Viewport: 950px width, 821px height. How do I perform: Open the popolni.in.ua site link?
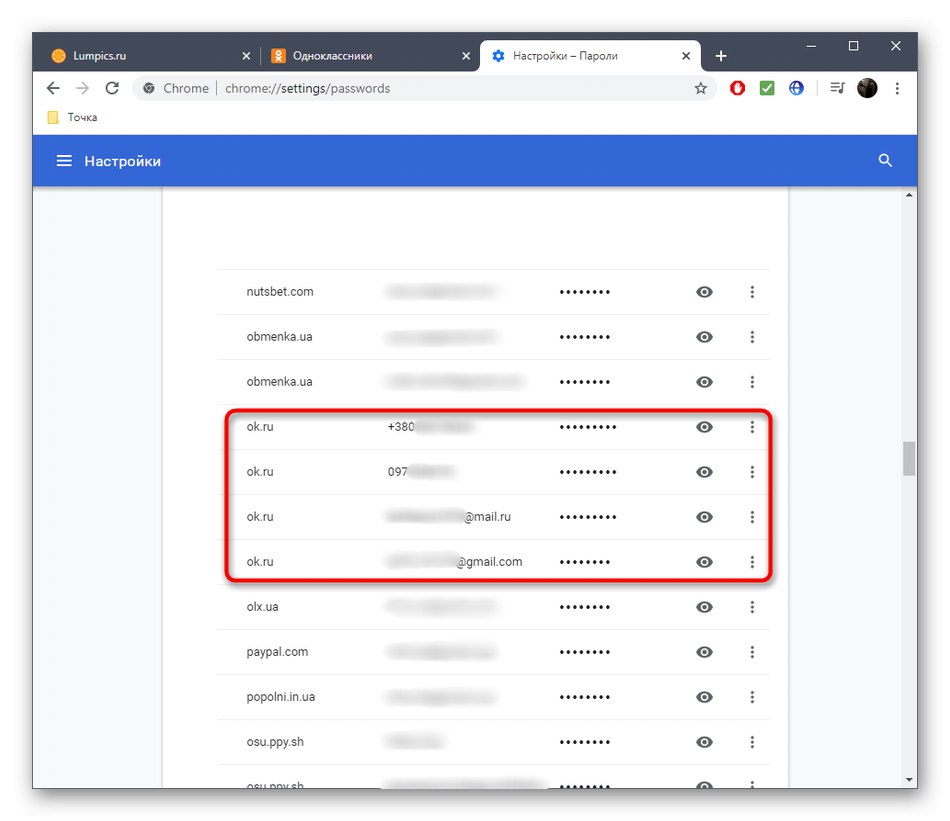tap(281, 697)
